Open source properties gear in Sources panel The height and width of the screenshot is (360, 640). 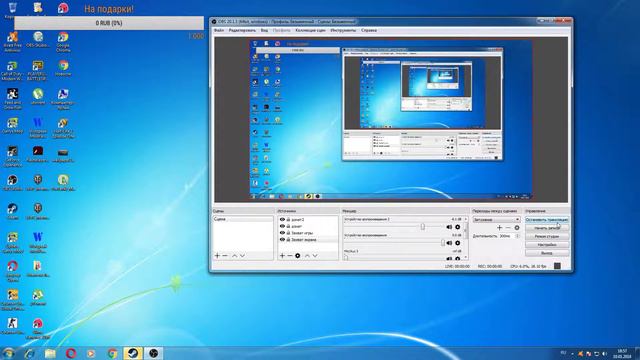pyautogui.click(x=298, y=256)
